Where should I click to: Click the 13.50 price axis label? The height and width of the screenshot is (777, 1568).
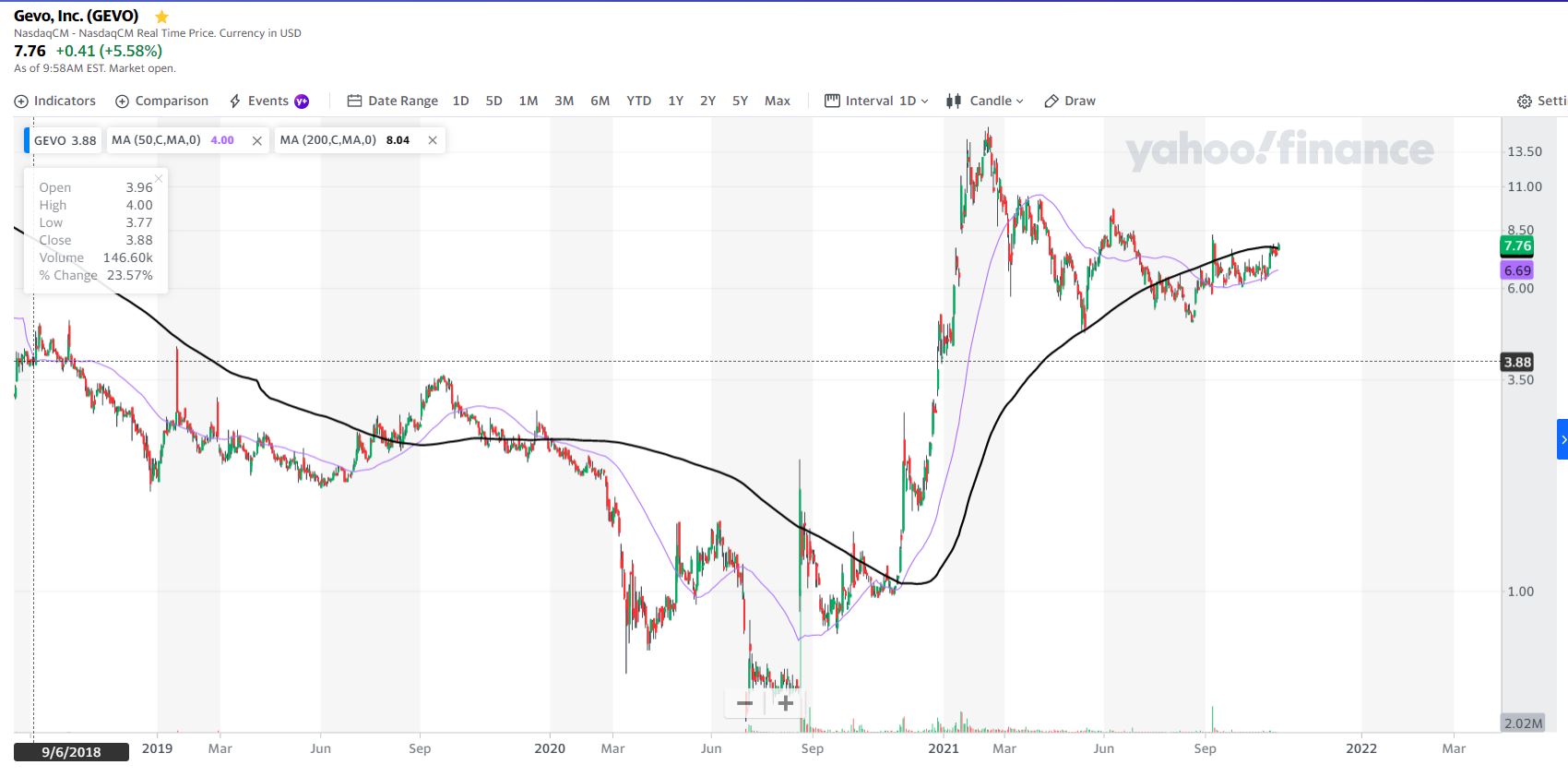[x=1525, y=151]
